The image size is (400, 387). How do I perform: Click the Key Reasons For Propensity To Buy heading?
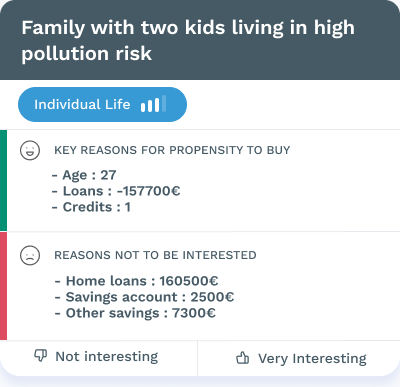[x=172, y=150]
